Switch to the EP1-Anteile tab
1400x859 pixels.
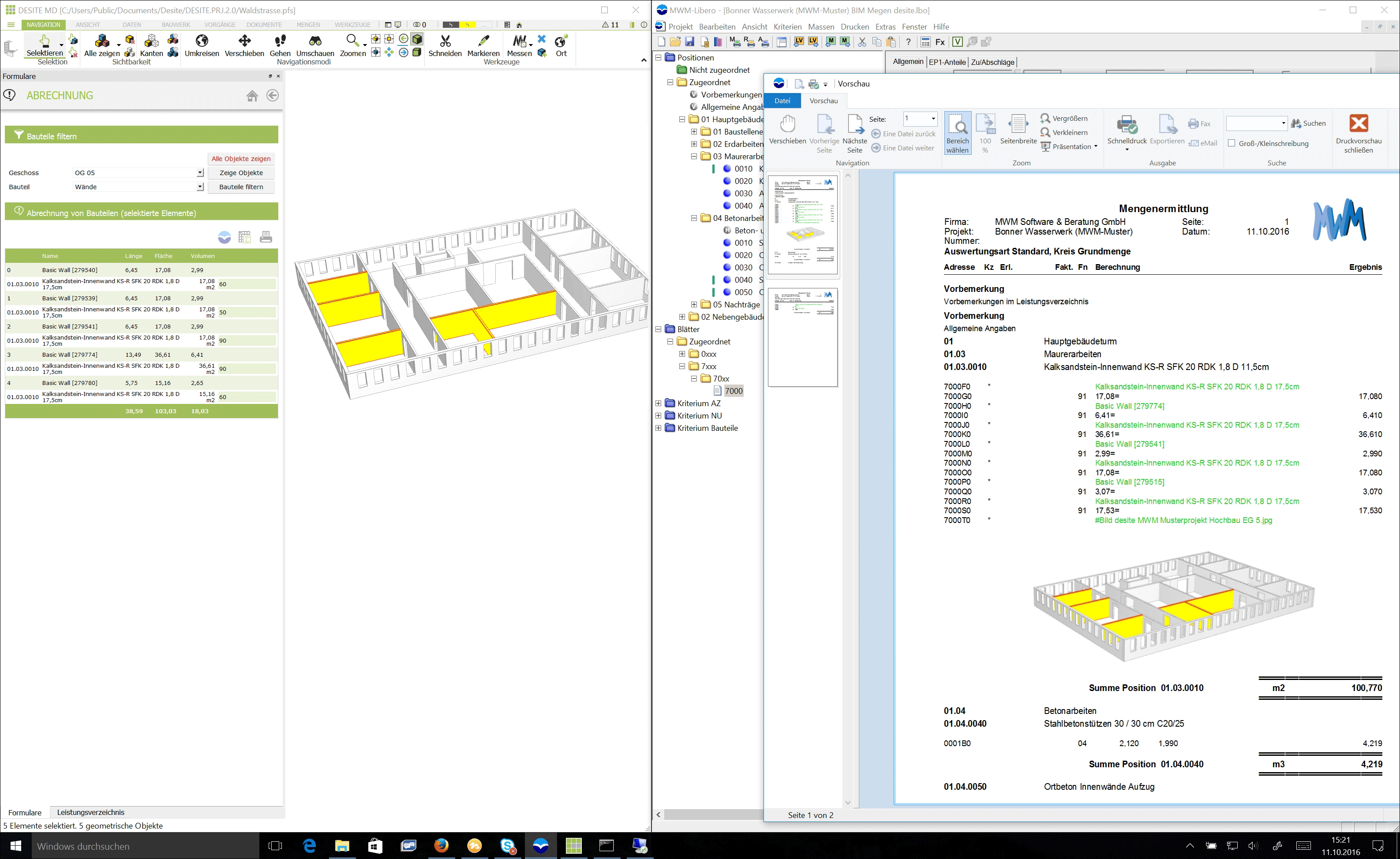point(947,62)
